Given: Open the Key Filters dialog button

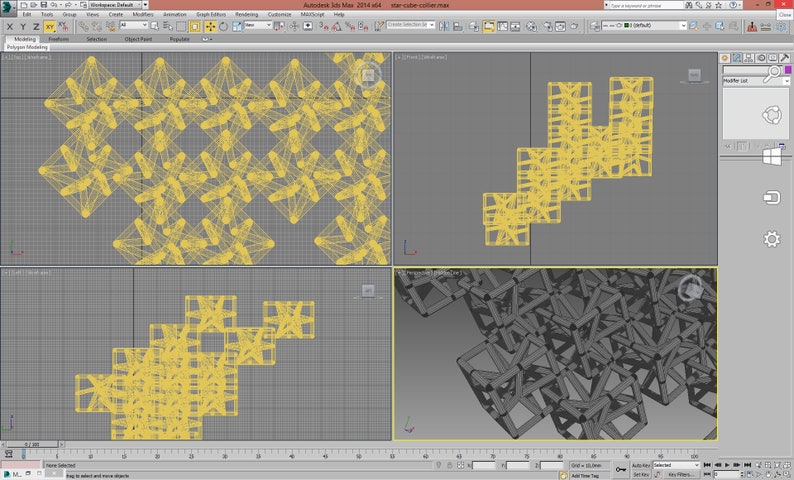Looking at the screenshot, I should point(681,474).
